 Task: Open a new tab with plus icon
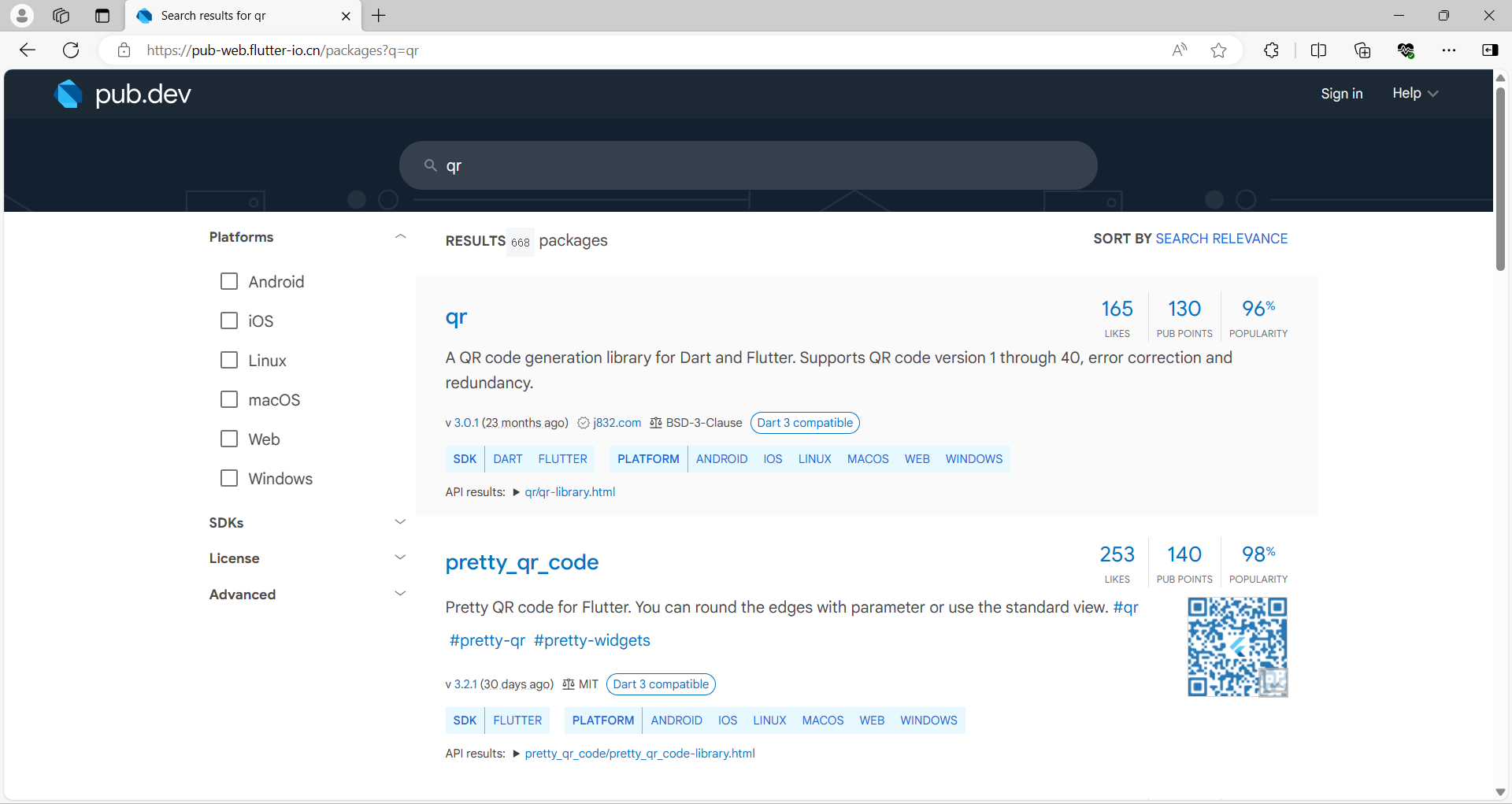click(379, 16)
